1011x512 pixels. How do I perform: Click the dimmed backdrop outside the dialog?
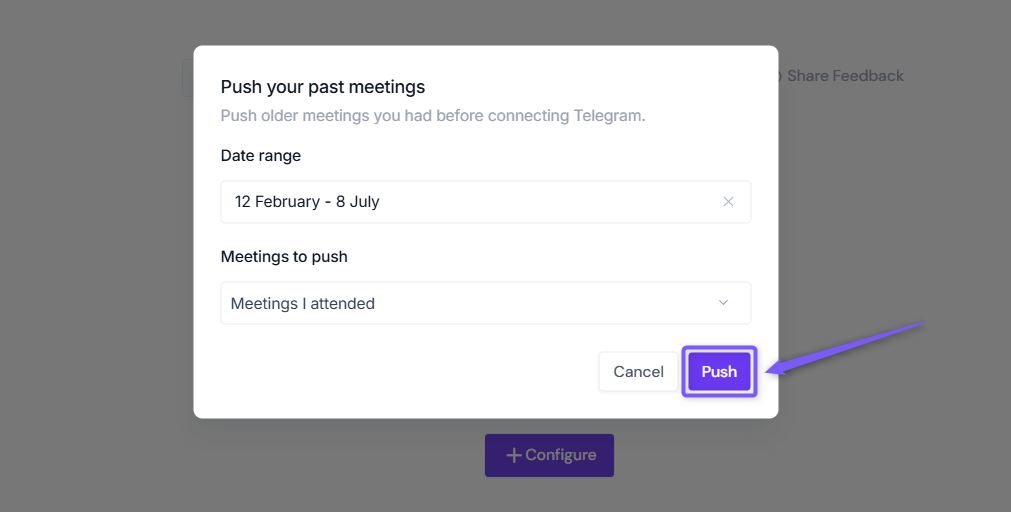click(97, 258)
